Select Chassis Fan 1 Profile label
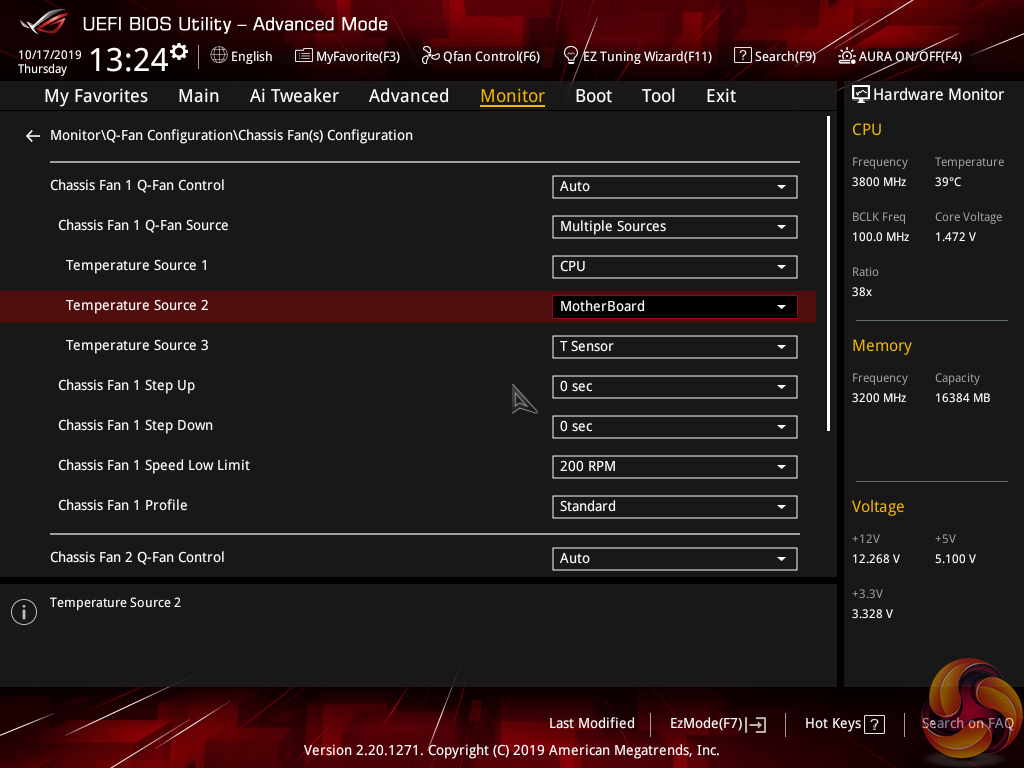The height and width of the screenshot is (768, 1024). pyautogui.click(x=123, y=505)
